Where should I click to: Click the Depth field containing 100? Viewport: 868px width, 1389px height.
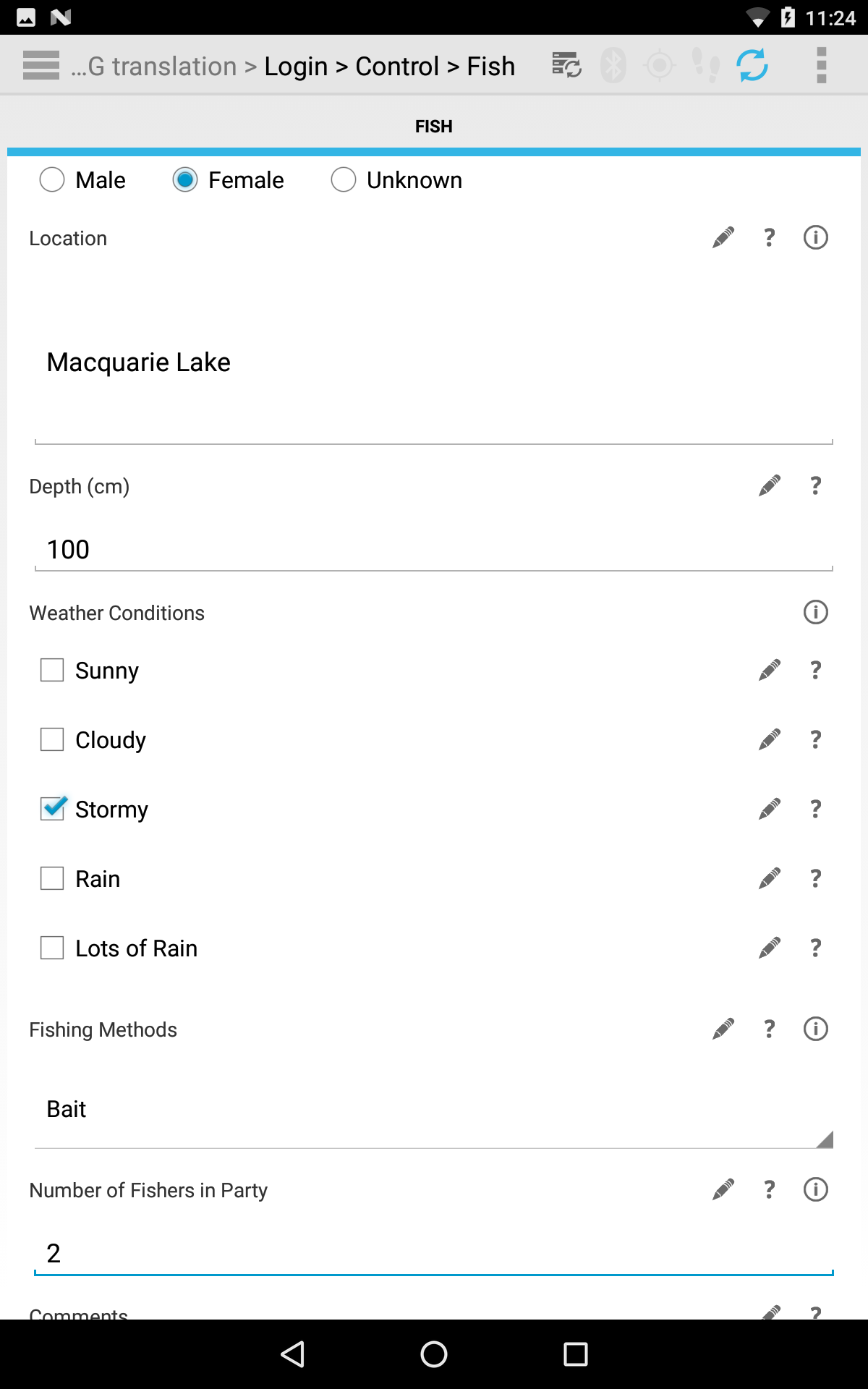[x=434, y=550]
